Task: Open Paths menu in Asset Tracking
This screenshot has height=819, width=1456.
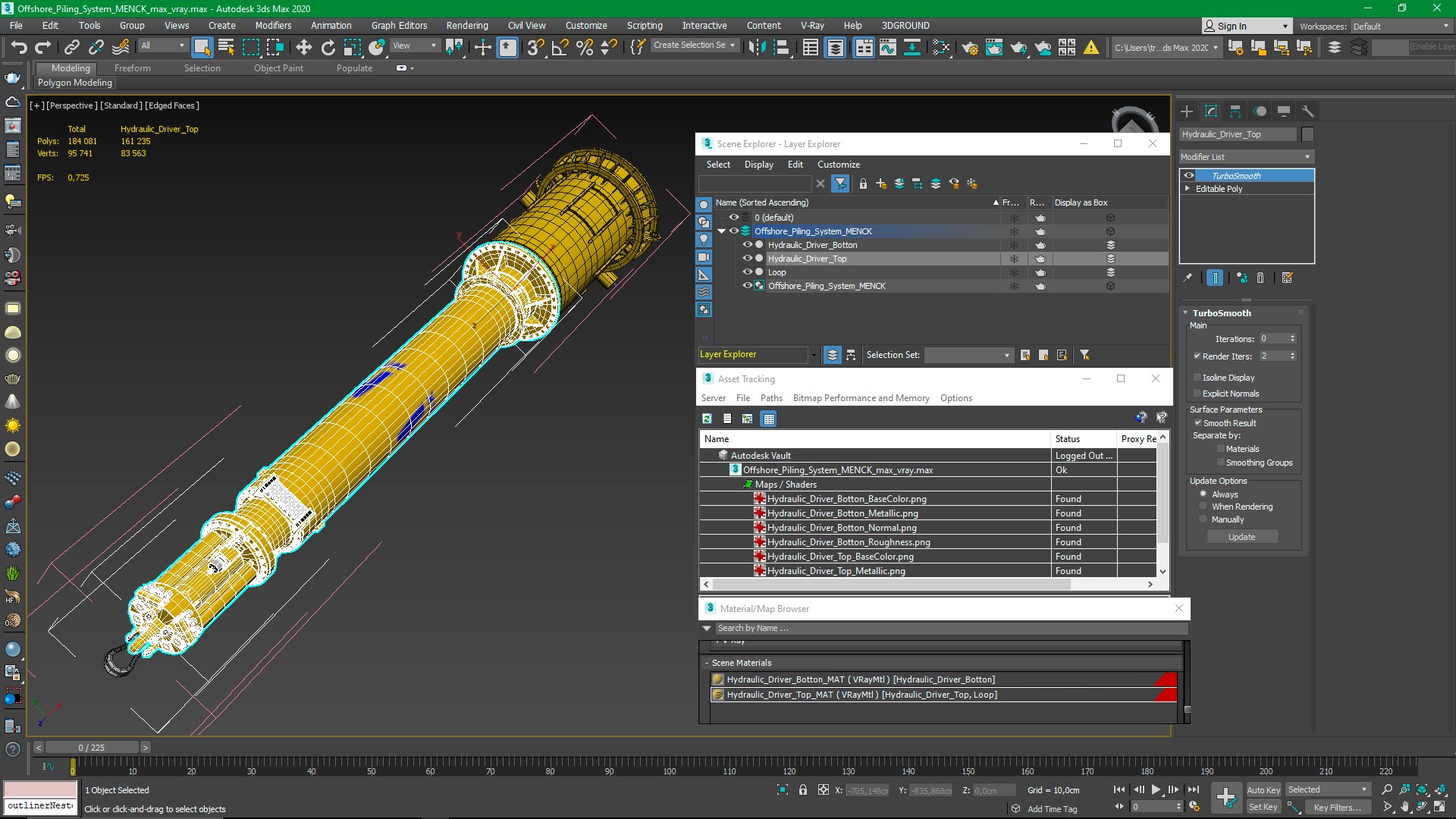Action: 771,398
